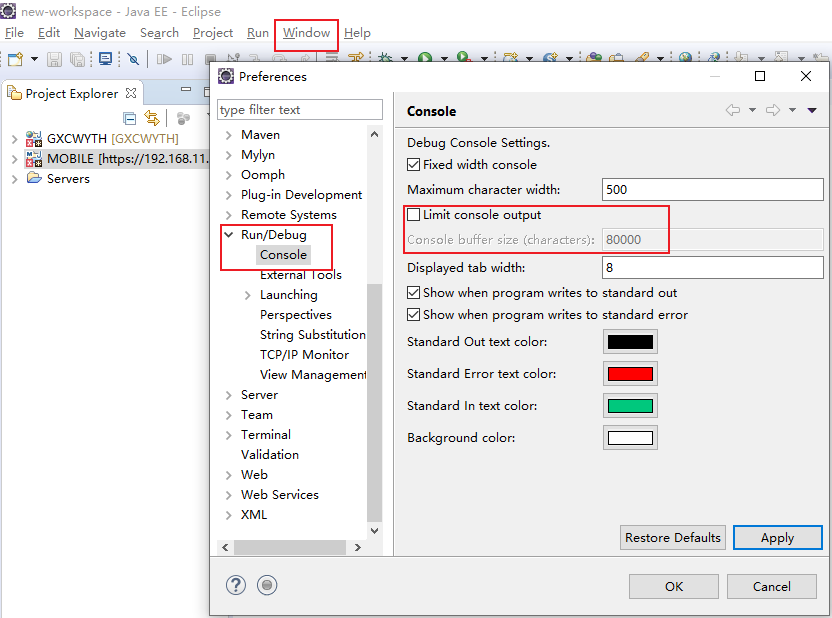832x618 pixels.
Task: Expand the Web Services node
Action: pos(229,495)
